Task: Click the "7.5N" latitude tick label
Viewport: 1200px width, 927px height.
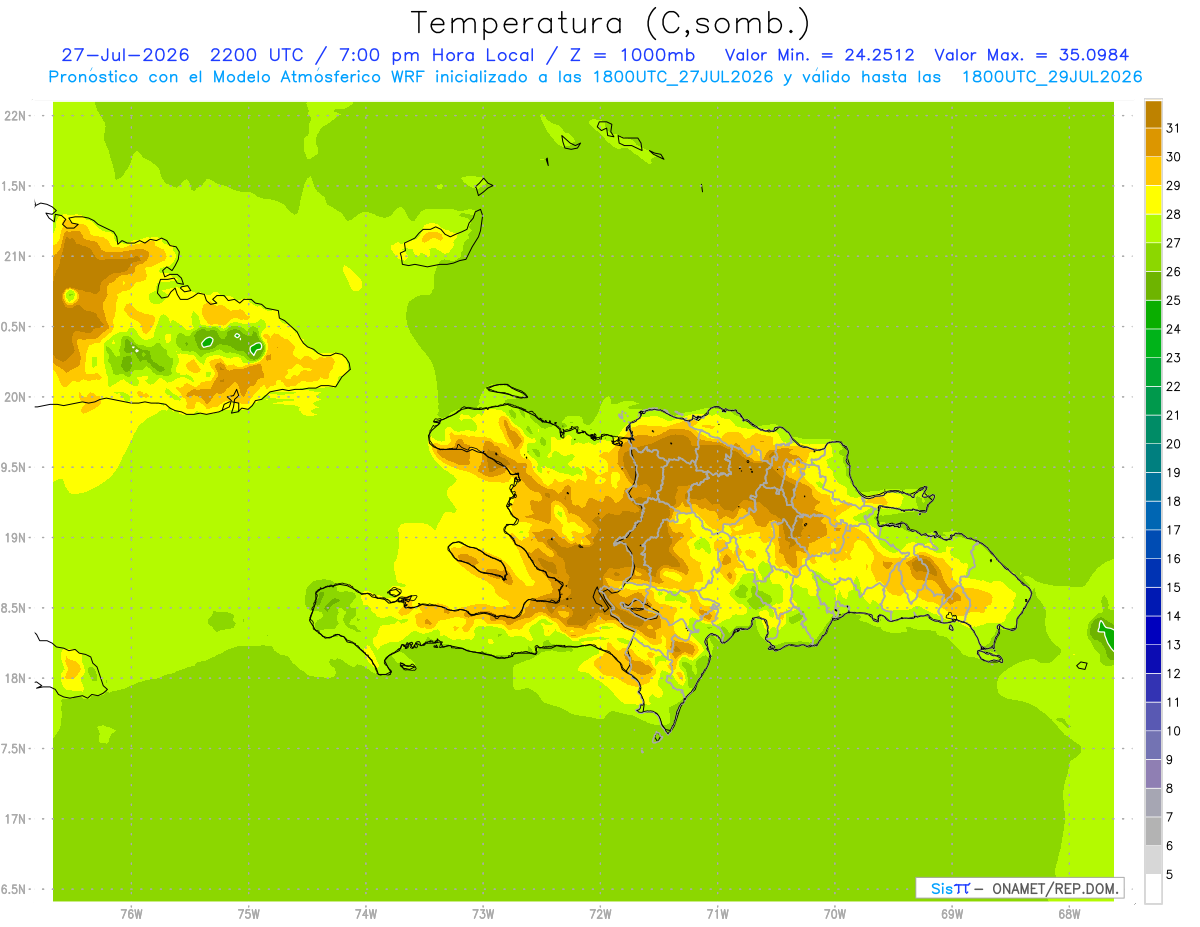Action: click(15, 748)
